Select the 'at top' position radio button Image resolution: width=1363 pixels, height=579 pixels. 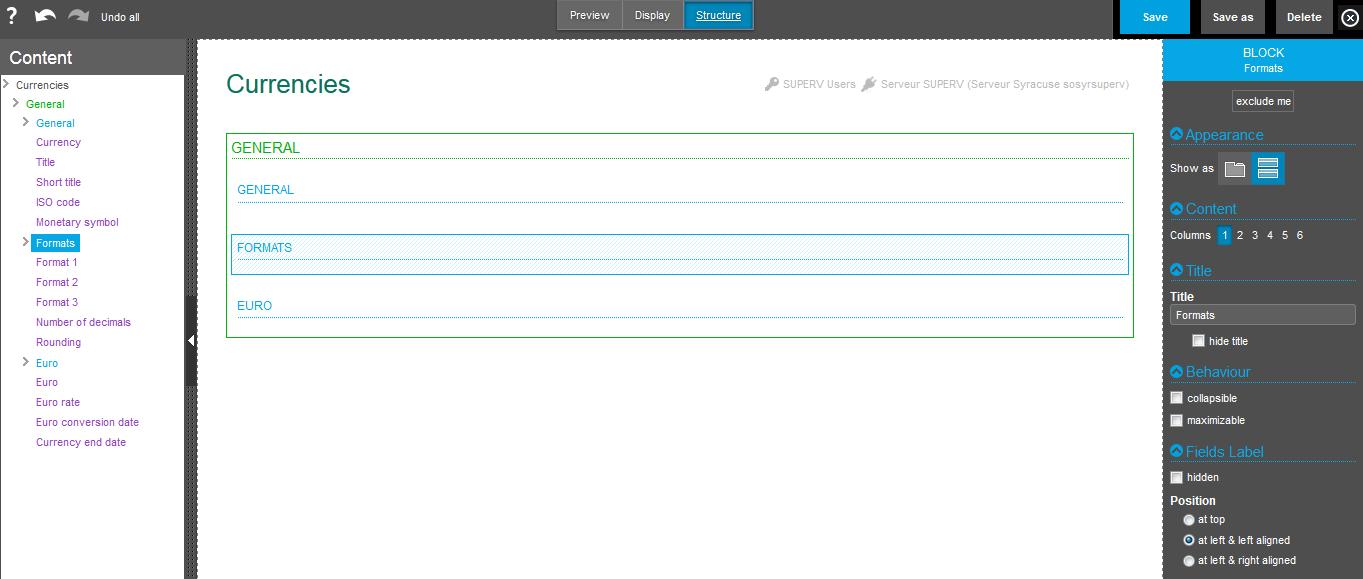pyautogui.click(x=1188, y=520)
